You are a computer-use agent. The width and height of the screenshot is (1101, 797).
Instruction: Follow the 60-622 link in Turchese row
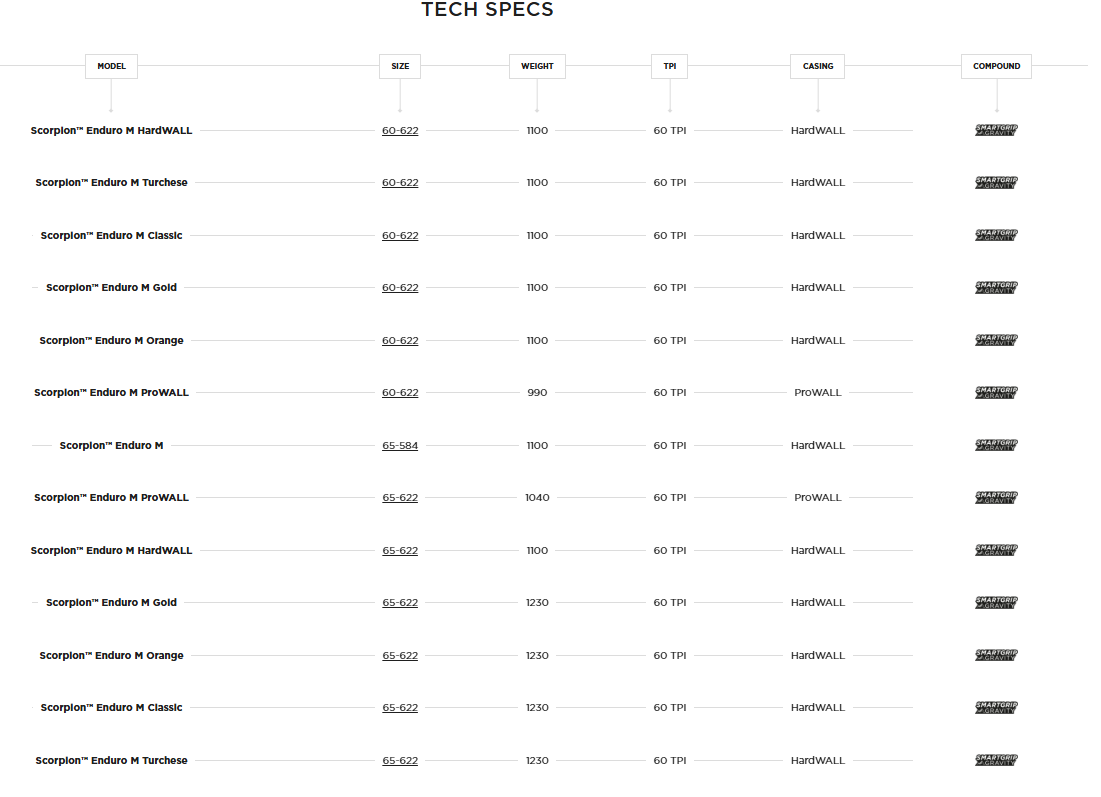click(400, 183)
